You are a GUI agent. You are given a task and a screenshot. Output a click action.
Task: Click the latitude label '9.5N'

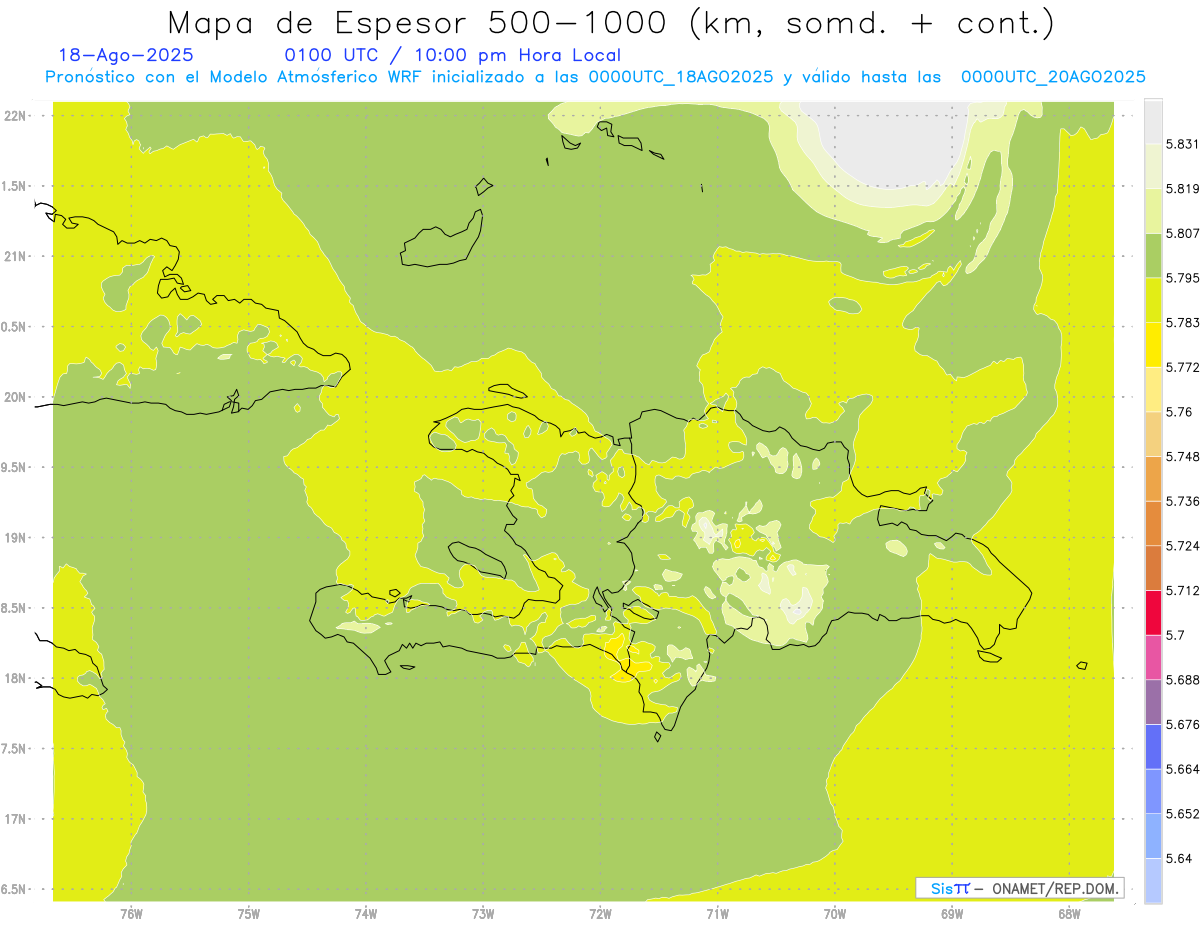click(x=14, y=467)
